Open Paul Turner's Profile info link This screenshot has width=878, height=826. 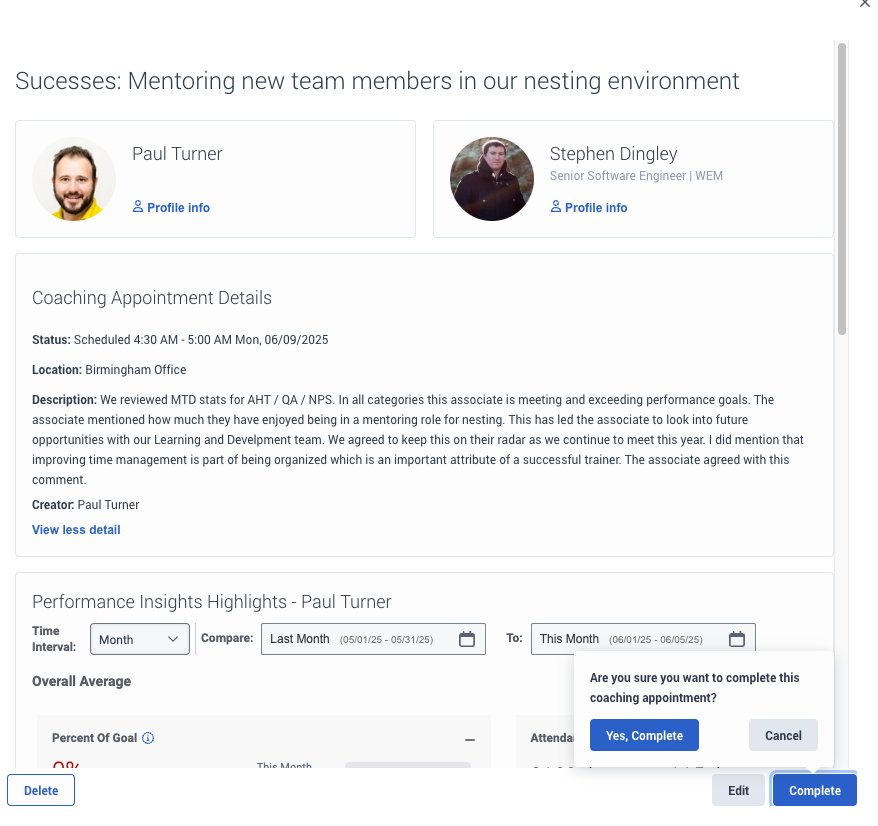pyautogui.click(x=171, y=207)
